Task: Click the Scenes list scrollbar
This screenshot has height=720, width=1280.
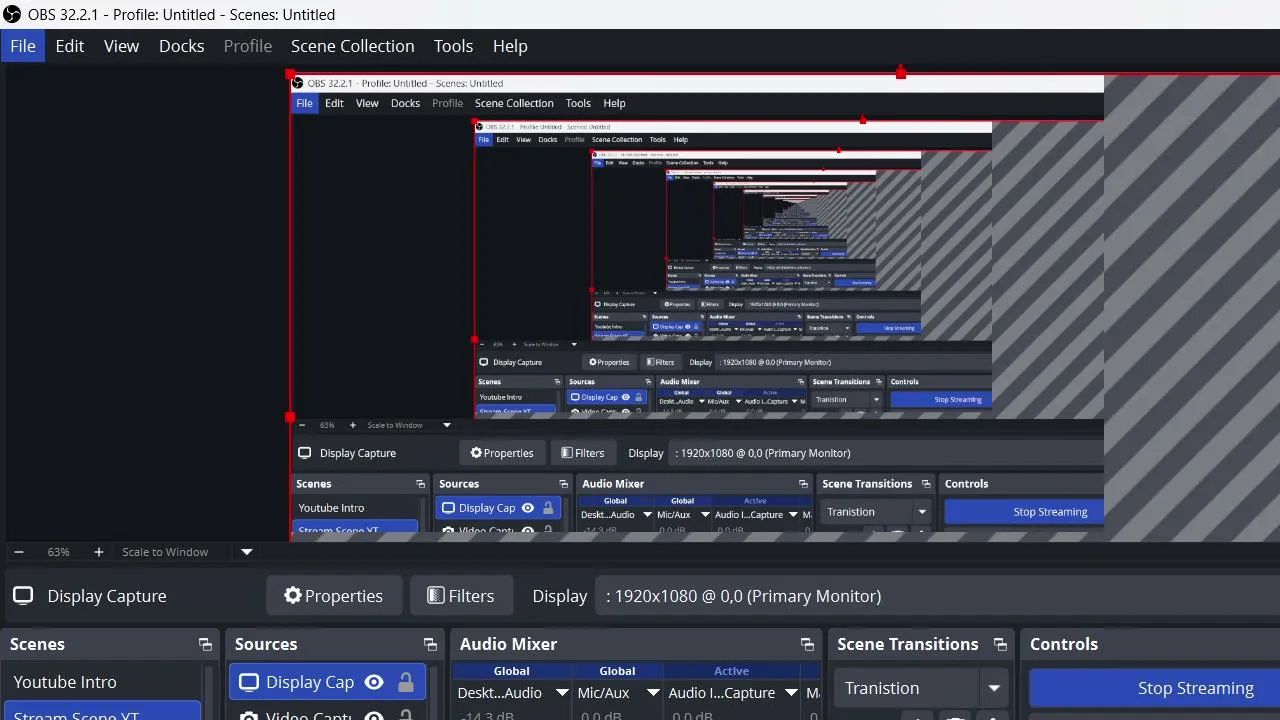Action: pos(209,692)
